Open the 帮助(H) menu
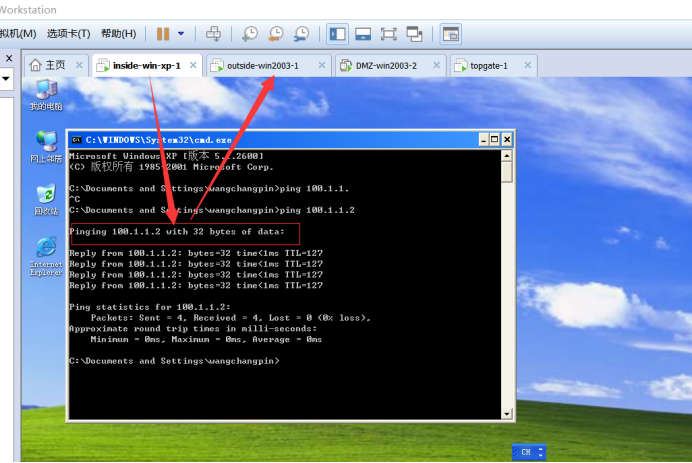Screen dimensions: 692x463 click(x=119, y=34)
